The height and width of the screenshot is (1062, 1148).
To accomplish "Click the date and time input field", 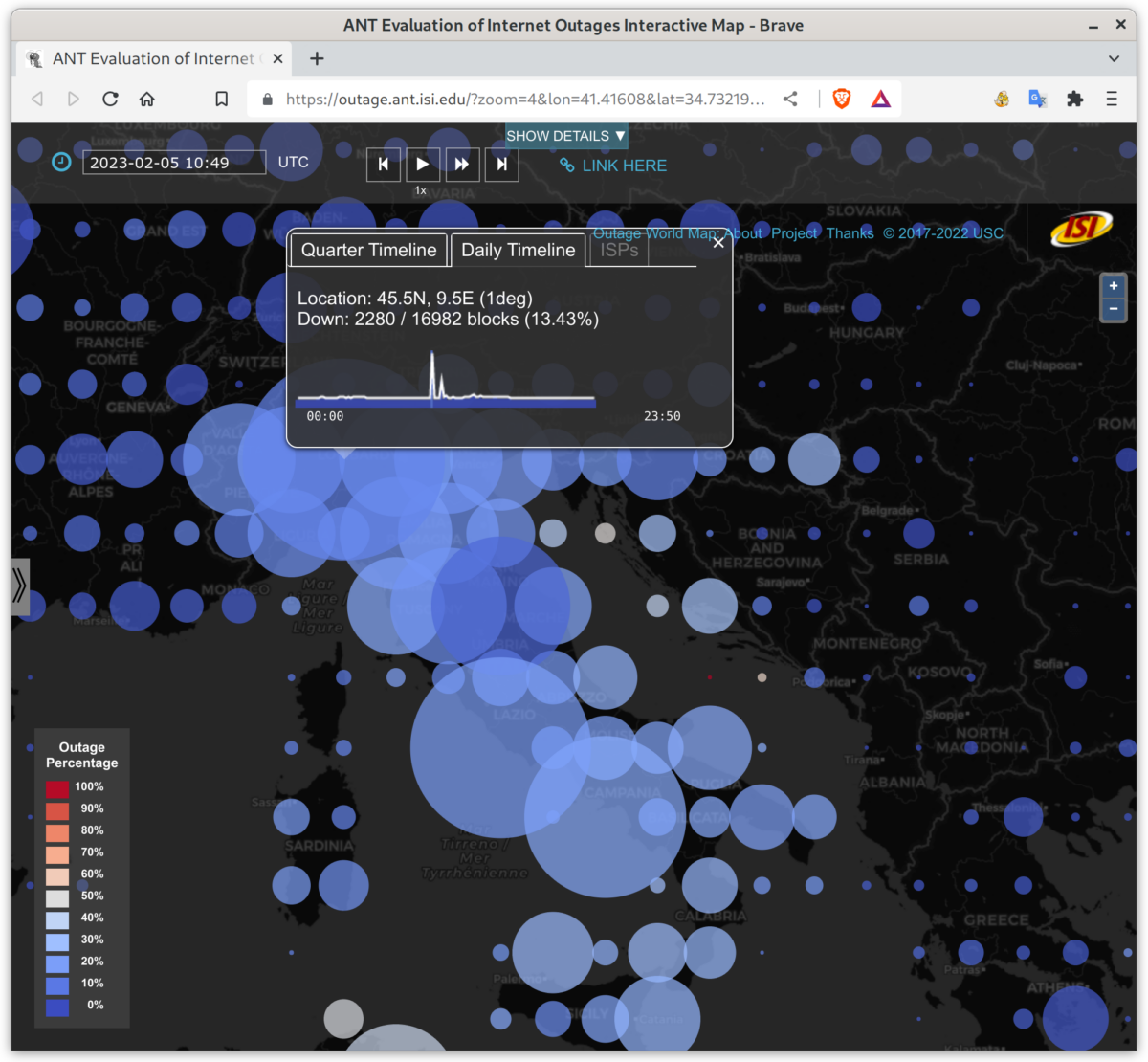I will coord(173,163).
